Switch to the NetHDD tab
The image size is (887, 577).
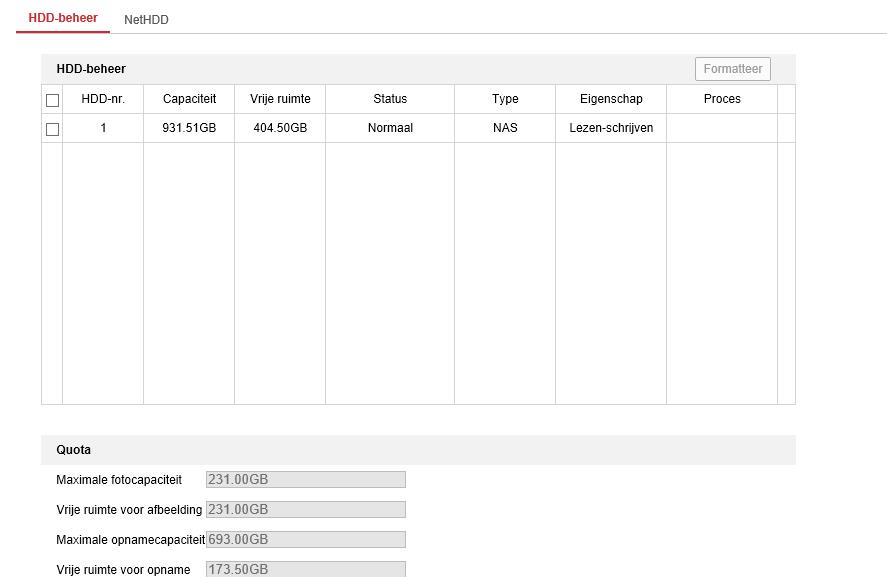[146, 19]
